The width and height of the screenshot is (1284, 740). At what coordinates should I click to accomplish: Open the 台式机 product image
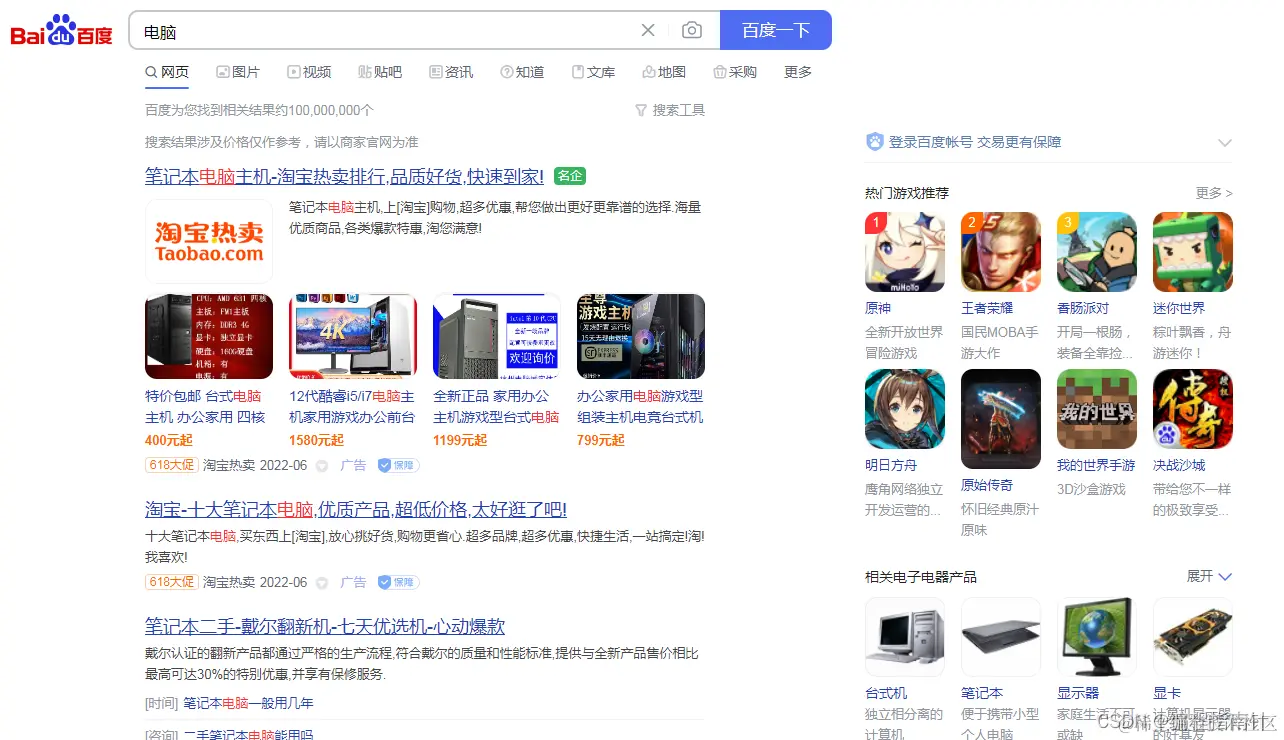pyautogui.click(x=905, y=637)
